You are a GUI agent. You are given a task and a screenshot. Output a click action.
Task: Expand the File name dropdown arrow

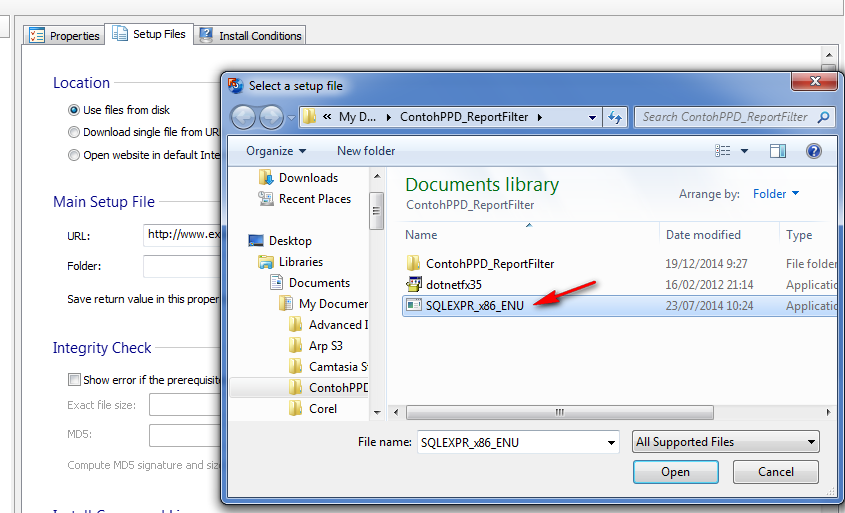611,443
